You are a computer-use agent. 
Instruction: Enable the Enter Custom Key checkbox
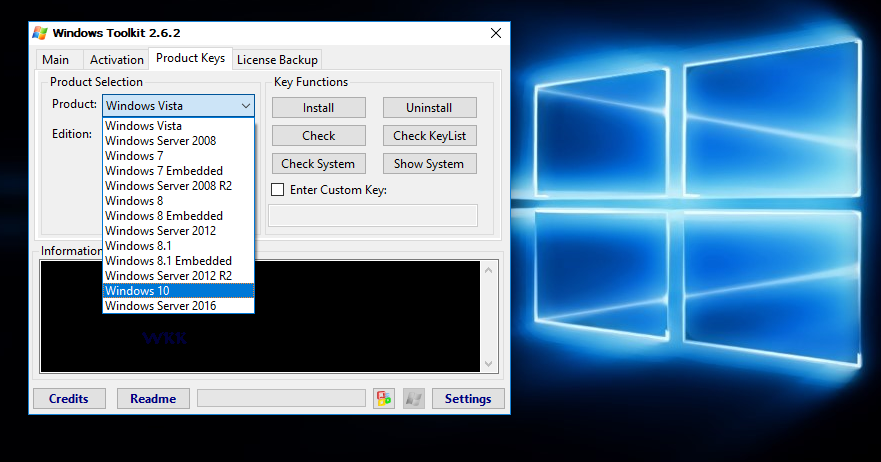[278, 189]
